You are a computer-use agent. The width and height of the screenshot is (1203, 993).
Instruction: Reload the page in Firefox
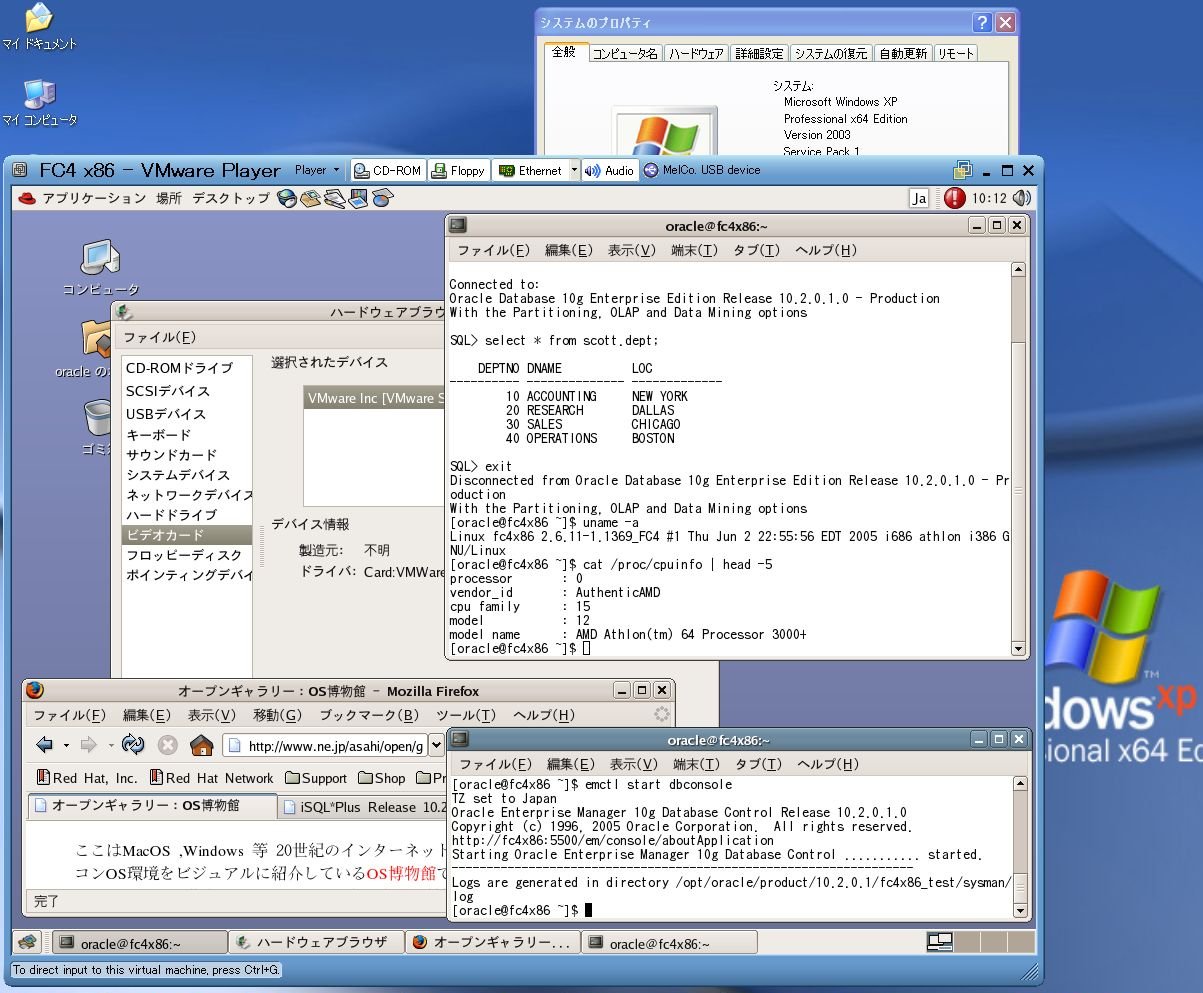click(132, 745)
